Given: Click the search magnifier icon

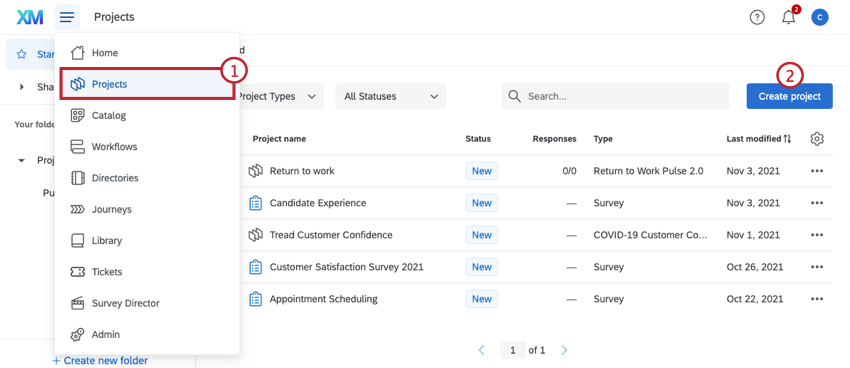Looking at the screenshot, I should coord(514,96).
